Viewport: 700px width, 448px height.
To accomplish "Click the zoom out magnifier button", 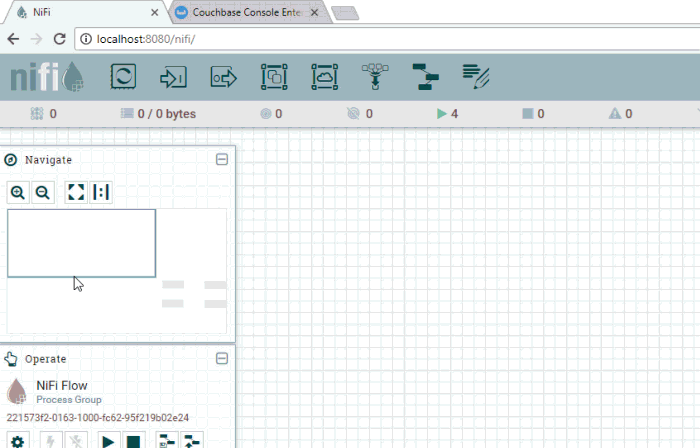I will [42, 192].
